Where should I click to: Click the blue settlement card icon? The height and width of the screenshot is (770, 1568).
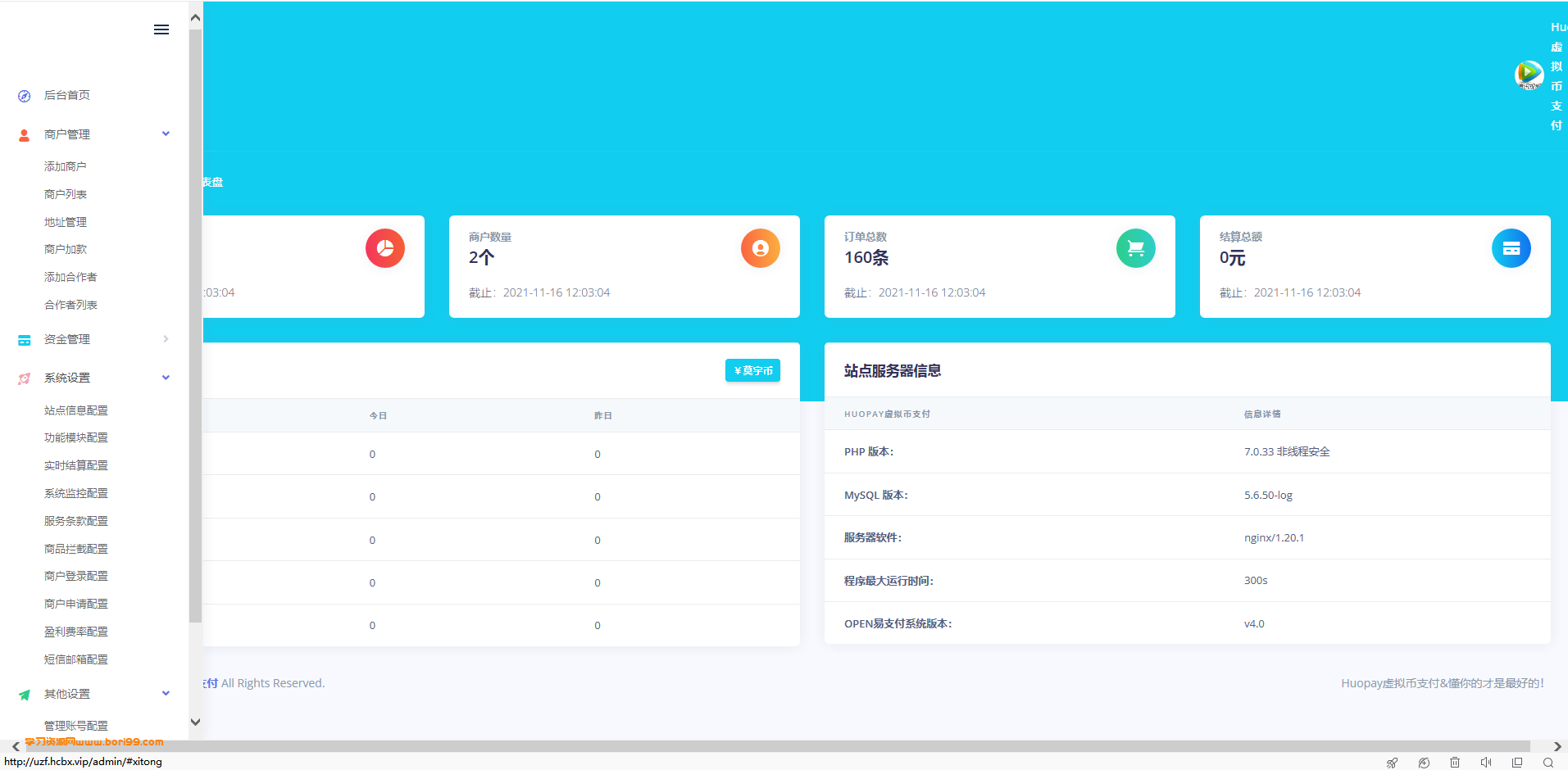coord(1511,248)
